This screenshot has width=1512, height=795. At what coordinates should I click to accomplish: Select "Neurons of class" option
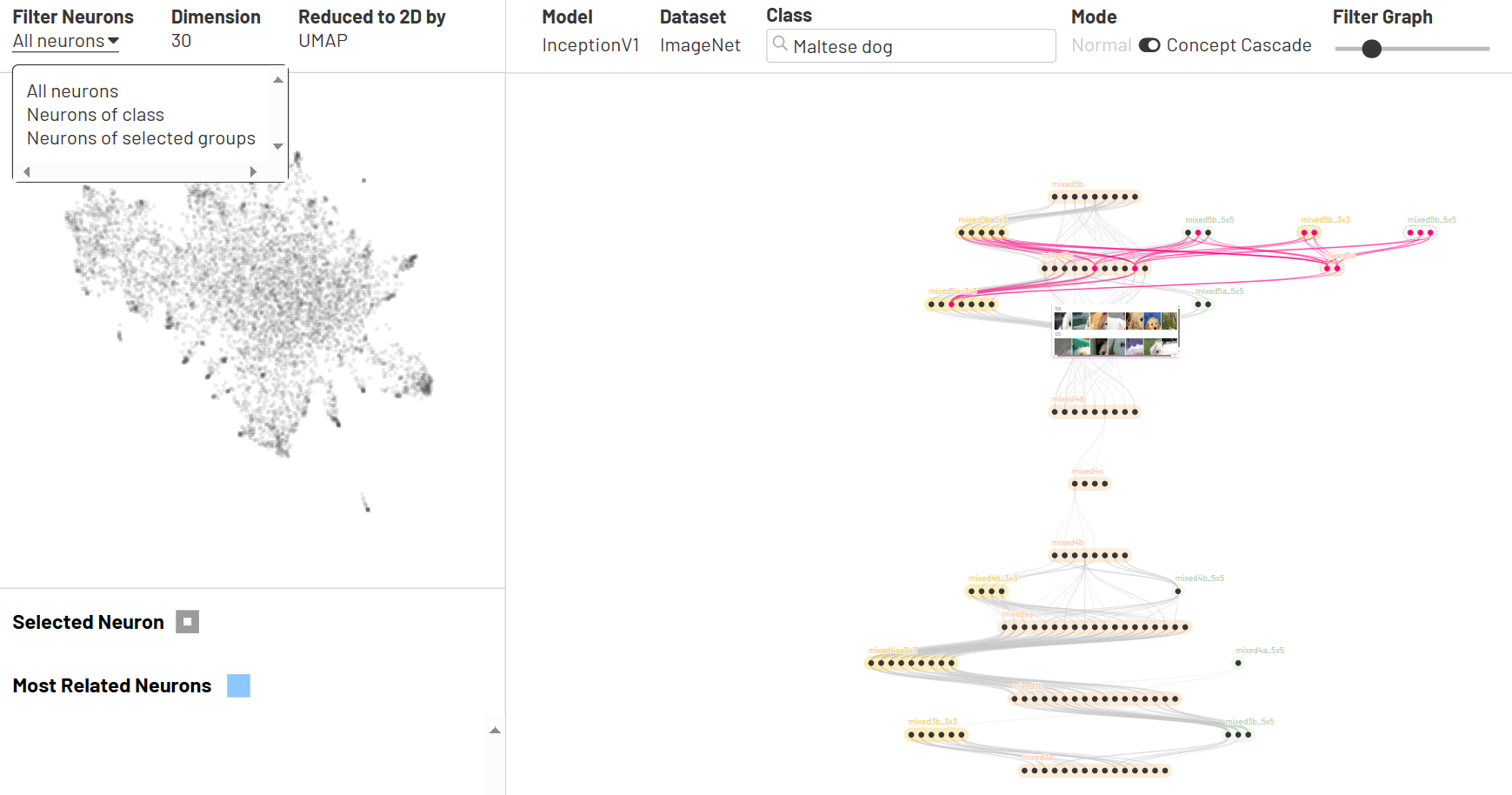[x=96, y=115]
